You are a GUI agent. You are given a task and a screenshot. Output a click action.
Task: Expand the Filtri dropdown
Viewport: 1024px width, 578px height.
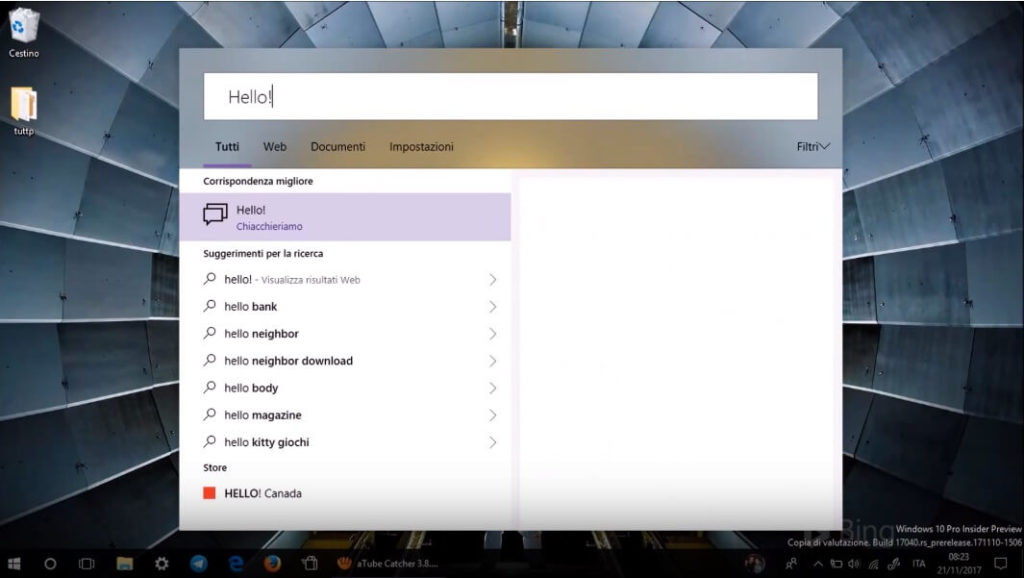812,146
